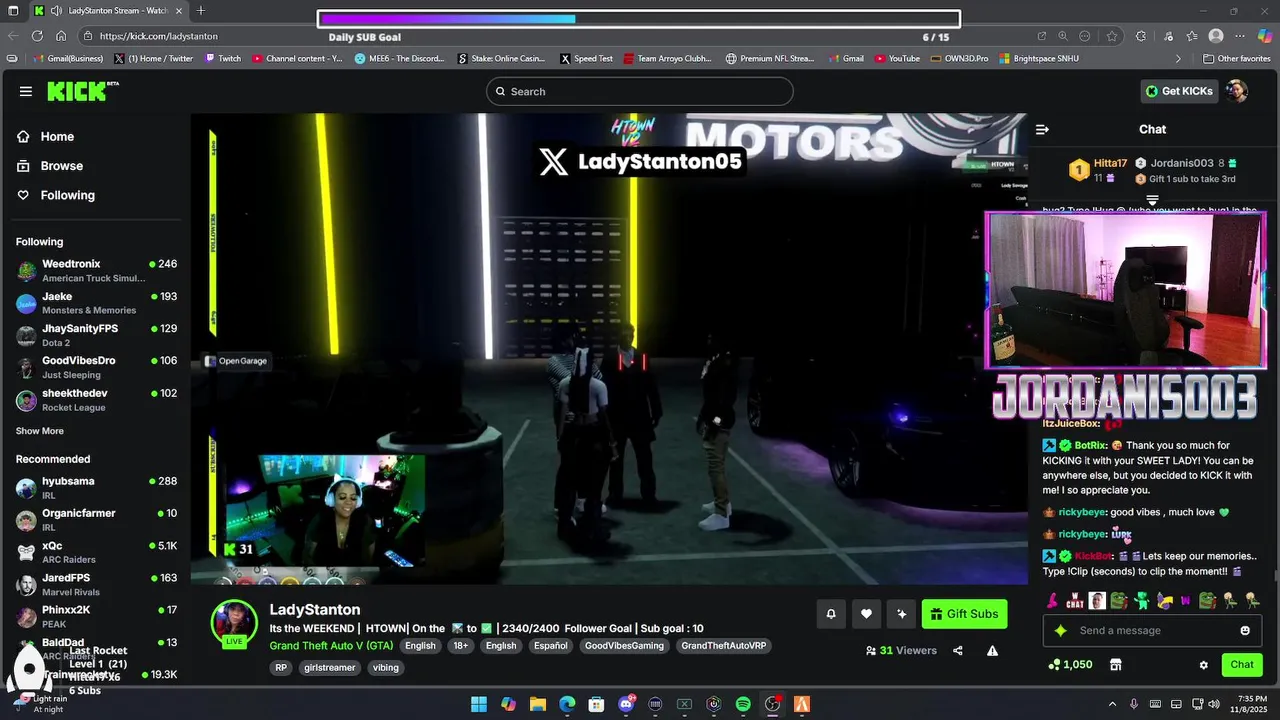Expand Following list with Show More
Screen dimensions: 1280x720
40,431
